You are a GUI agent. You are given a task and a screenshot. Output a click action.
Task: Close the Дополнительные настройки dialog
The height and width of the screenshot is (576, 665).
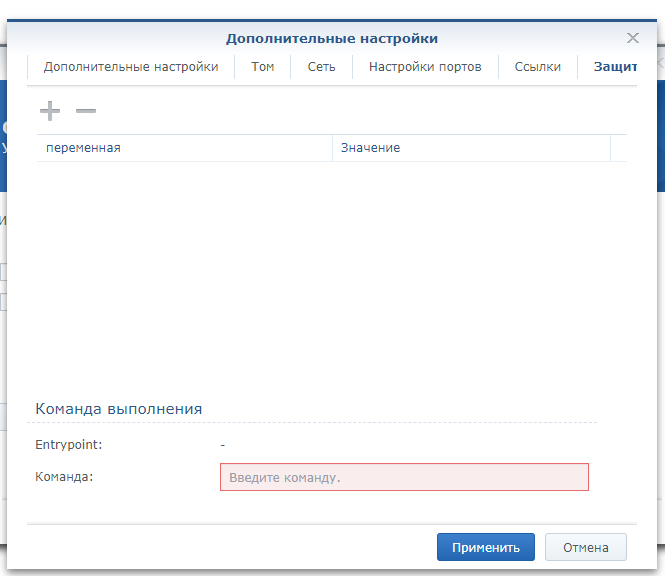(632, 38)
